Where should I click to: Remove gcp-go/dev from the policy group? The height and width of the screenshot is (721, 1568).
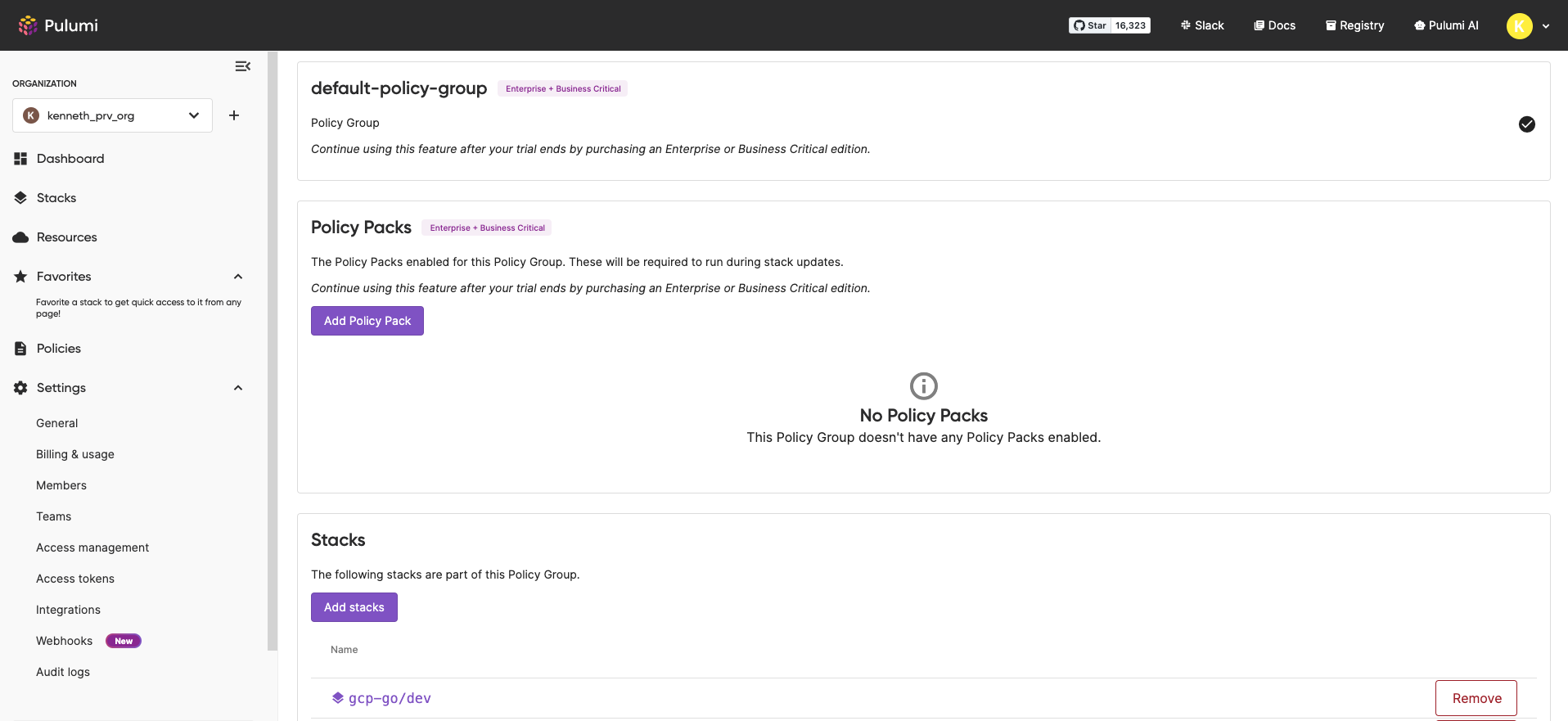point(1476,698)
